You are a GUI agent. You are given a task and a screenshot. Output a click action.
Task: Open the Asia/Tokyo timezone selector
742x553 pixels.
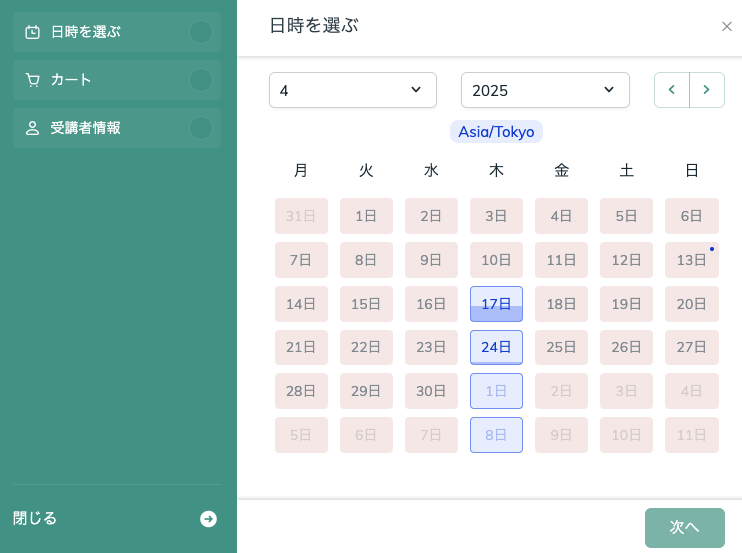tap(496, 132)
